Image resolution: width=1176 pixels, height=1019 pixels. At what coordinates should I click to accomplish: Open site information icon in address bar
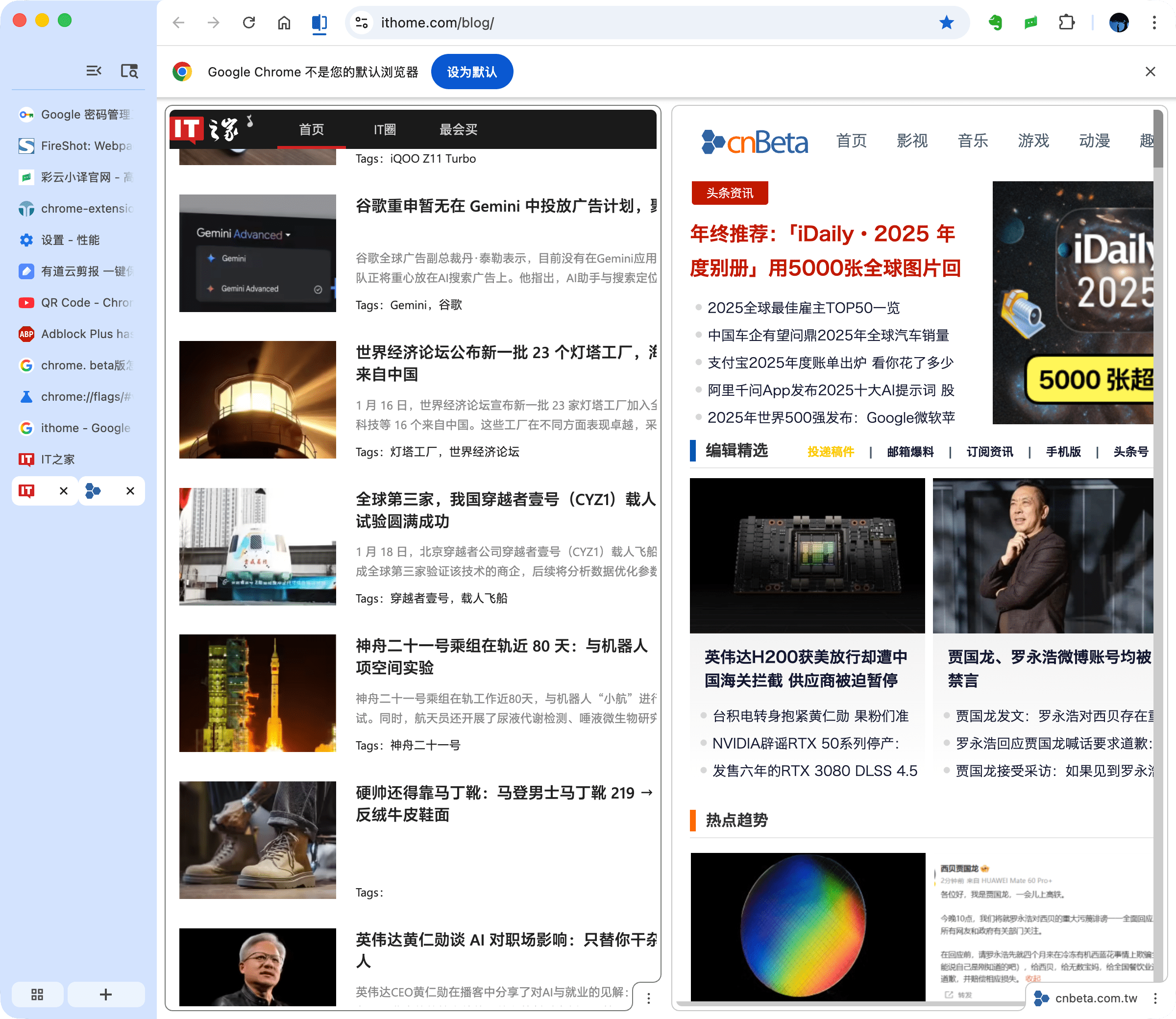pyautogui.click(x=362, y=23)
